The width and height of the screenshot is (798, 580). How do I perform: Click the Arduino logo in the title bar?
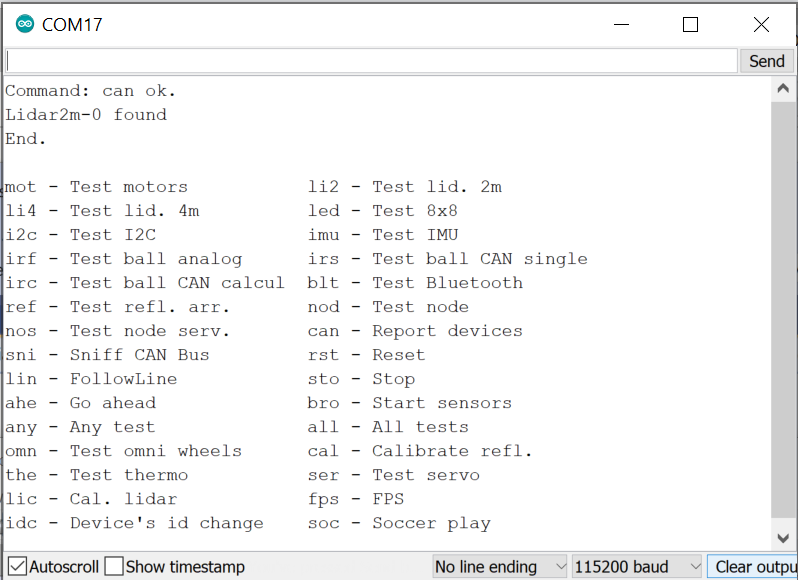[24, 25]
